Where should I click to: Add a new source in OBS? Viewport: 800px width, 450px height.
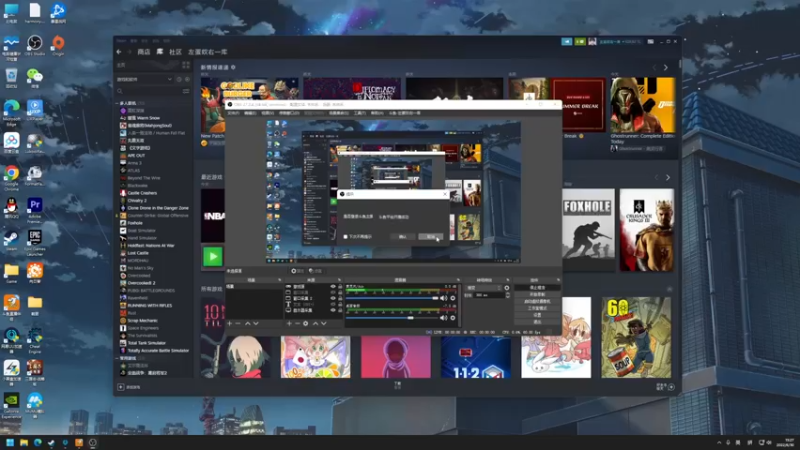point(289,323)
